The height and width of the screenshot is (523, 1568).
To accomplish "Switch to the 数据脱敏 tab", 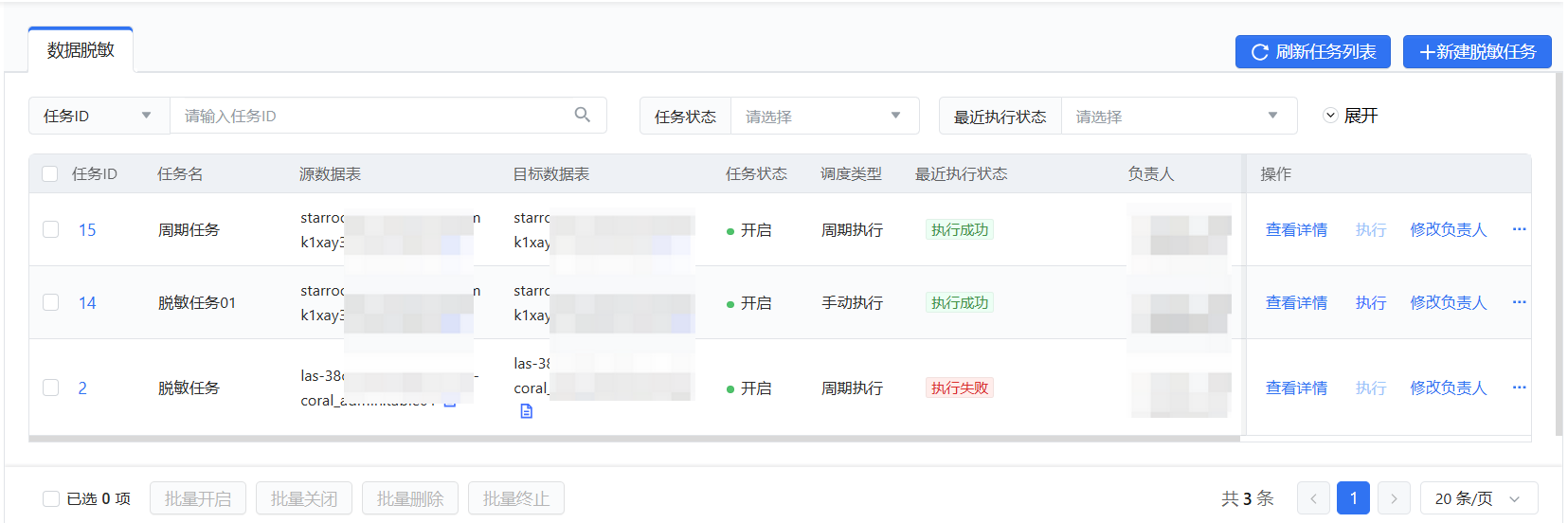I will point(81,50).
